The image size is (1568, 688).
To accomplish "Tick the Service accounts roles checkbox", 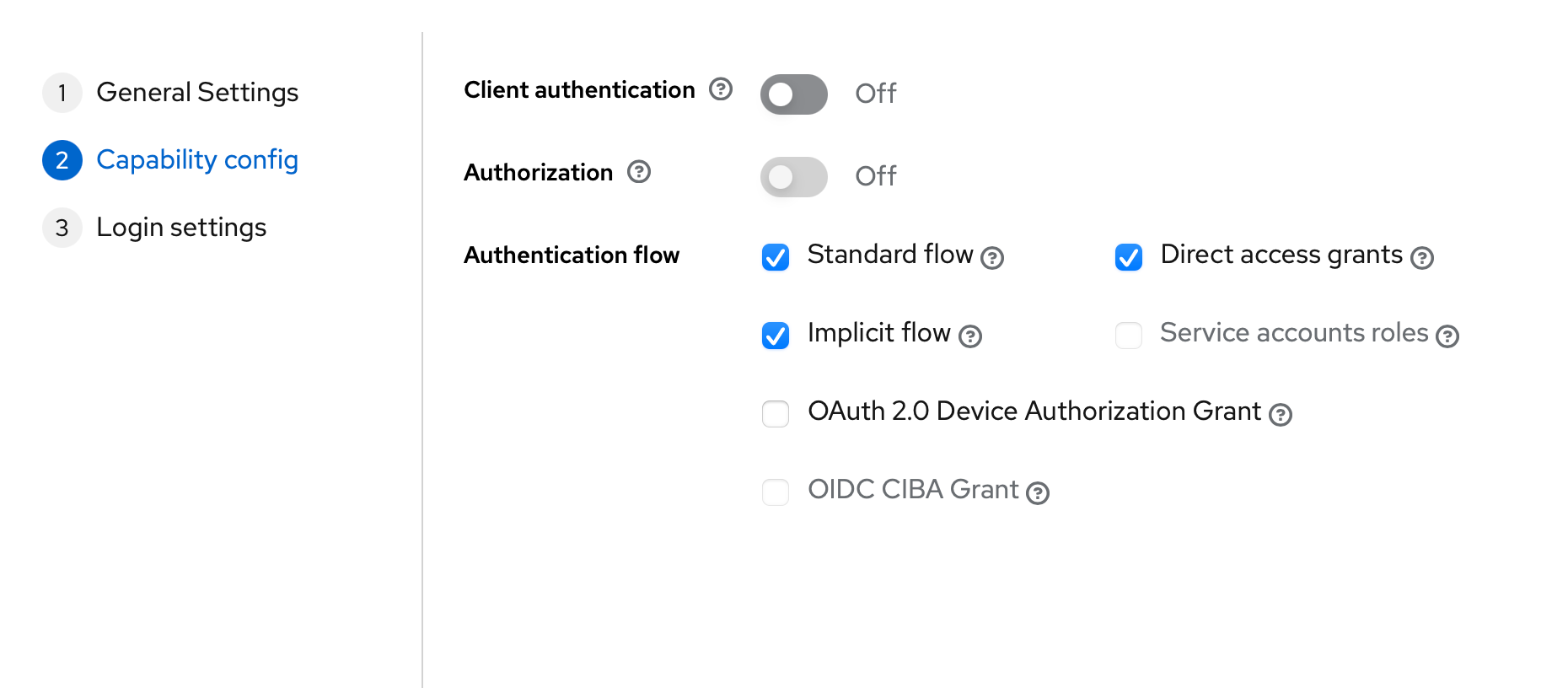I will tap(1129, 336).
